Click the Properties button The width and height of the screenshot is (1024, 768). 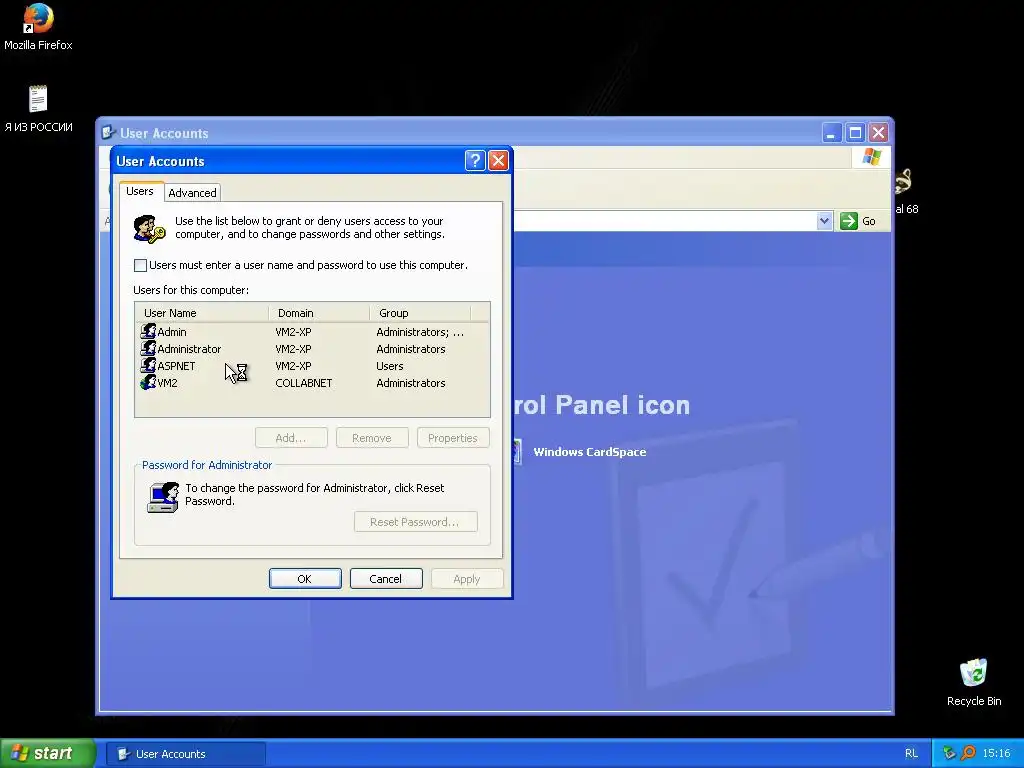[453, 438]
